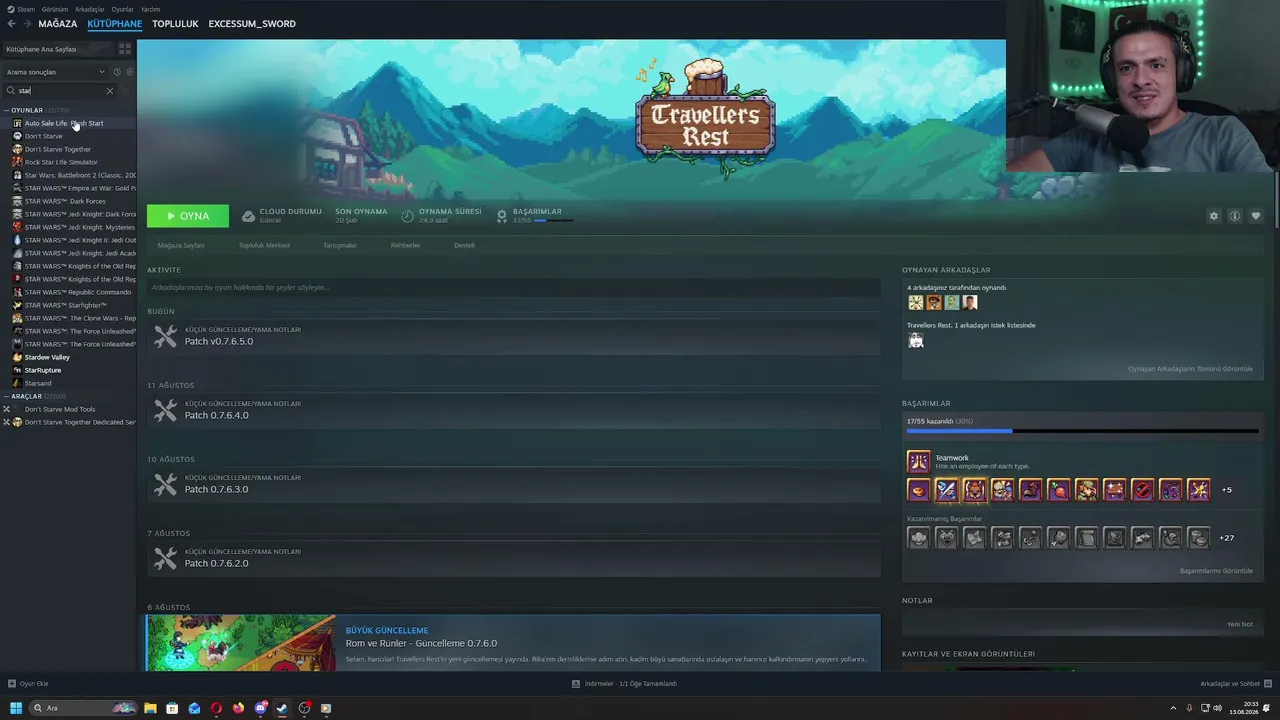Open the recent activity clock icon in sidebar

click(x=117, y=72)
